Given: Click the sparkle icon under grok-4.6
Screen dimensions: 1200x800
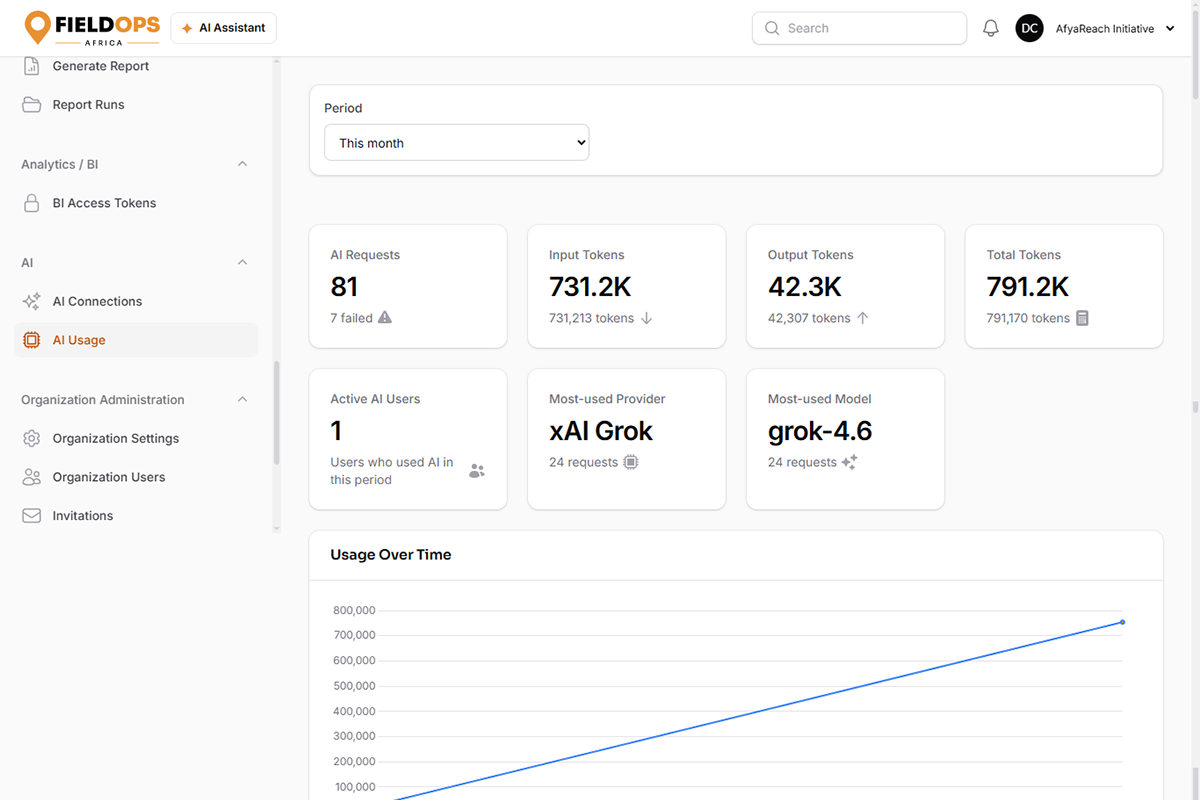Looking at the screenshot, I should (849, 462).
